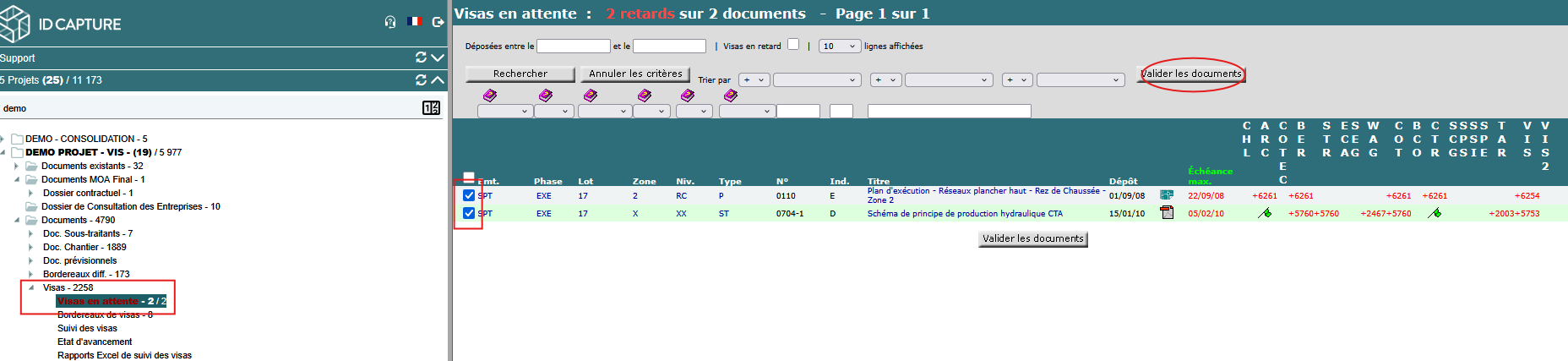The image size is (1568, 361).
Task: Open the PDF icon for Schéma de principe
Action: point(1167,213)
